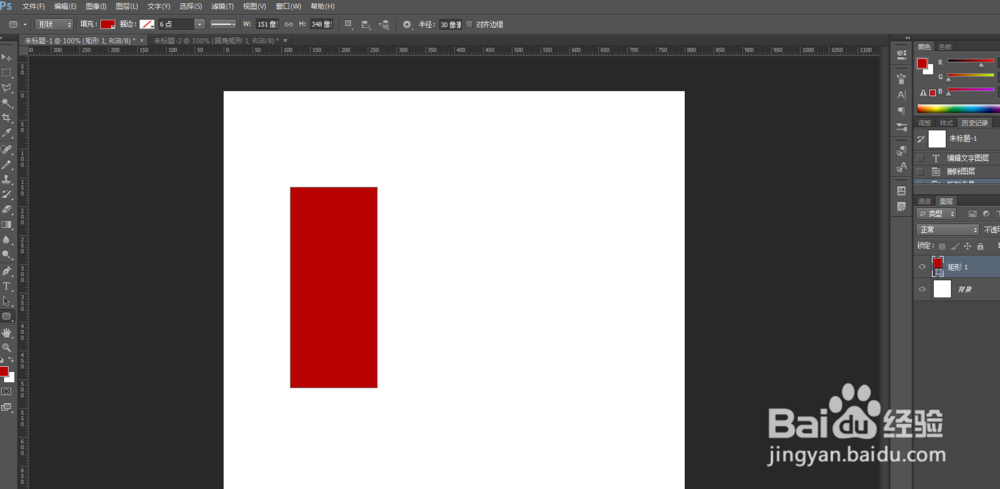Open the 滤镜(T) menu
Screen dimensions: 1000x489
click(x=222, y=6)
